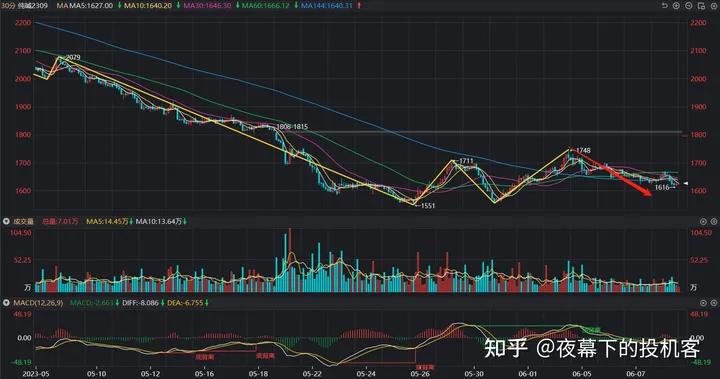The height and width of the screenshot is (379, 720).
Task: Click the 05-16 date on time axis
Action: point(204,374)
